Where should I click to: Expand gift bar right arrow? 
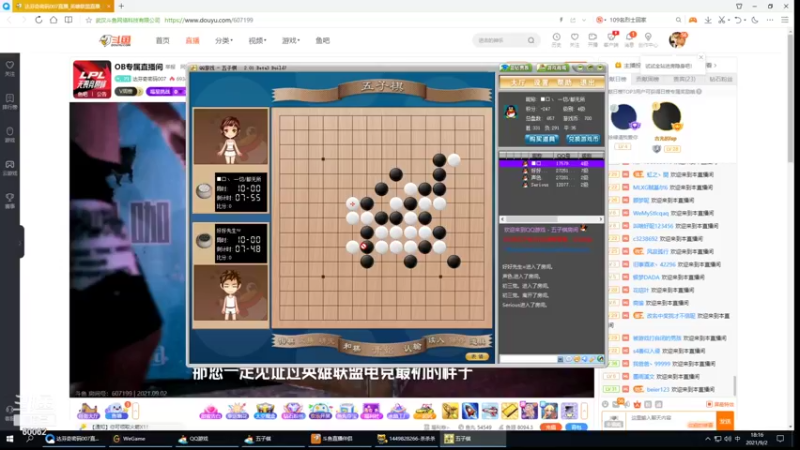584,410
